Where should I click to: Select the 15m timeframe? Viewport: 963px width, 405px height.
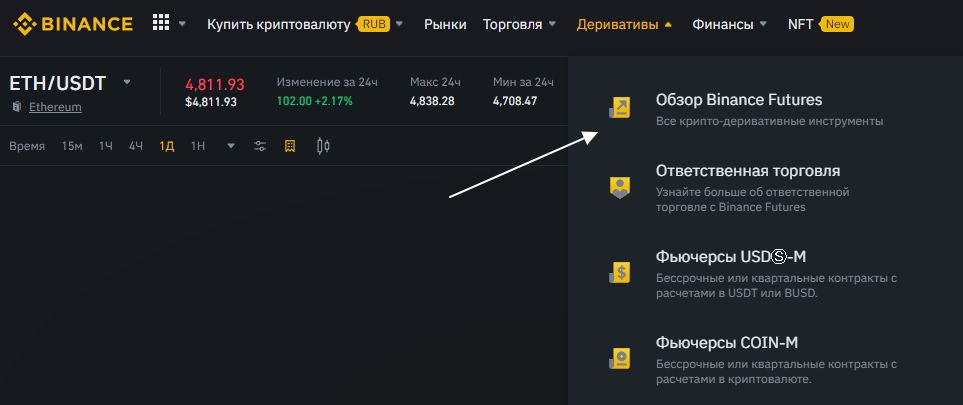[x=72, y=146]
